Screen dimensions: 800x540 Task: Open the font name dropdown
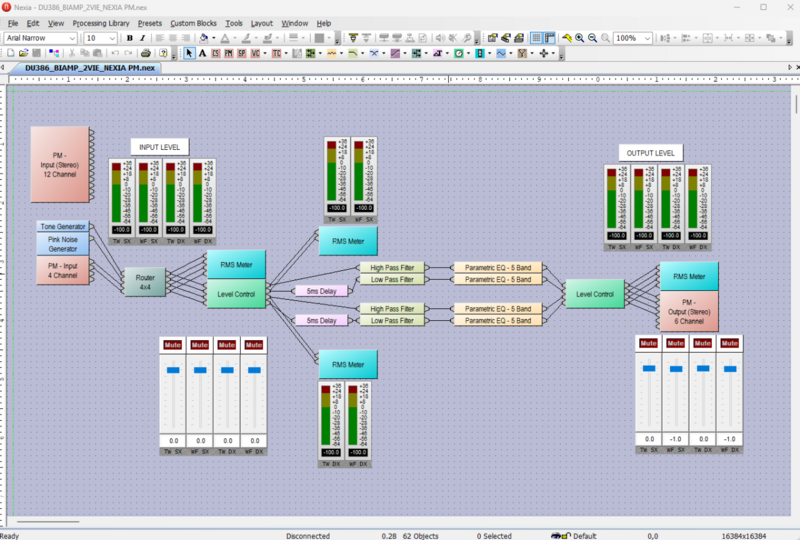click(x=72, y=38)
